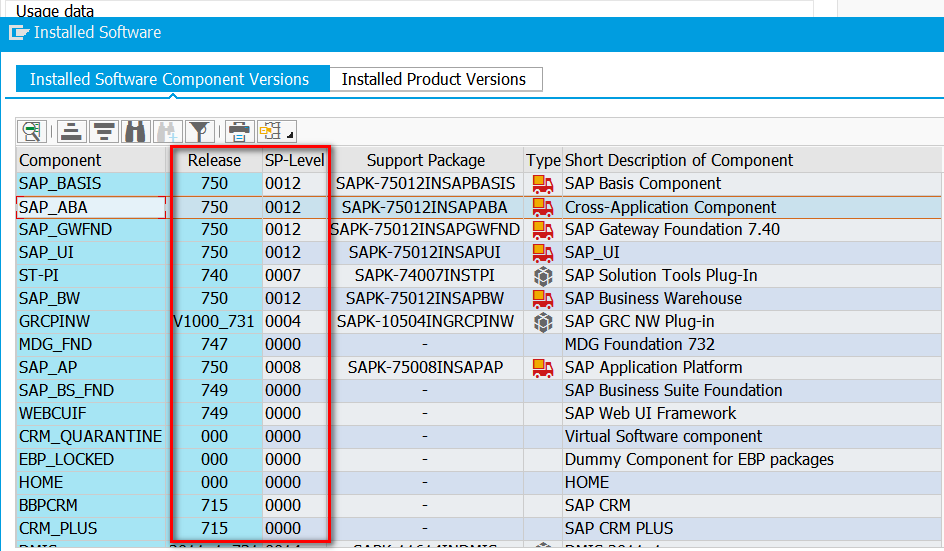Click support package SAPK-75012INSAPGWFND
Viewport: 944px width, 551px height.
pyautogui.click(x=425, y=229)
